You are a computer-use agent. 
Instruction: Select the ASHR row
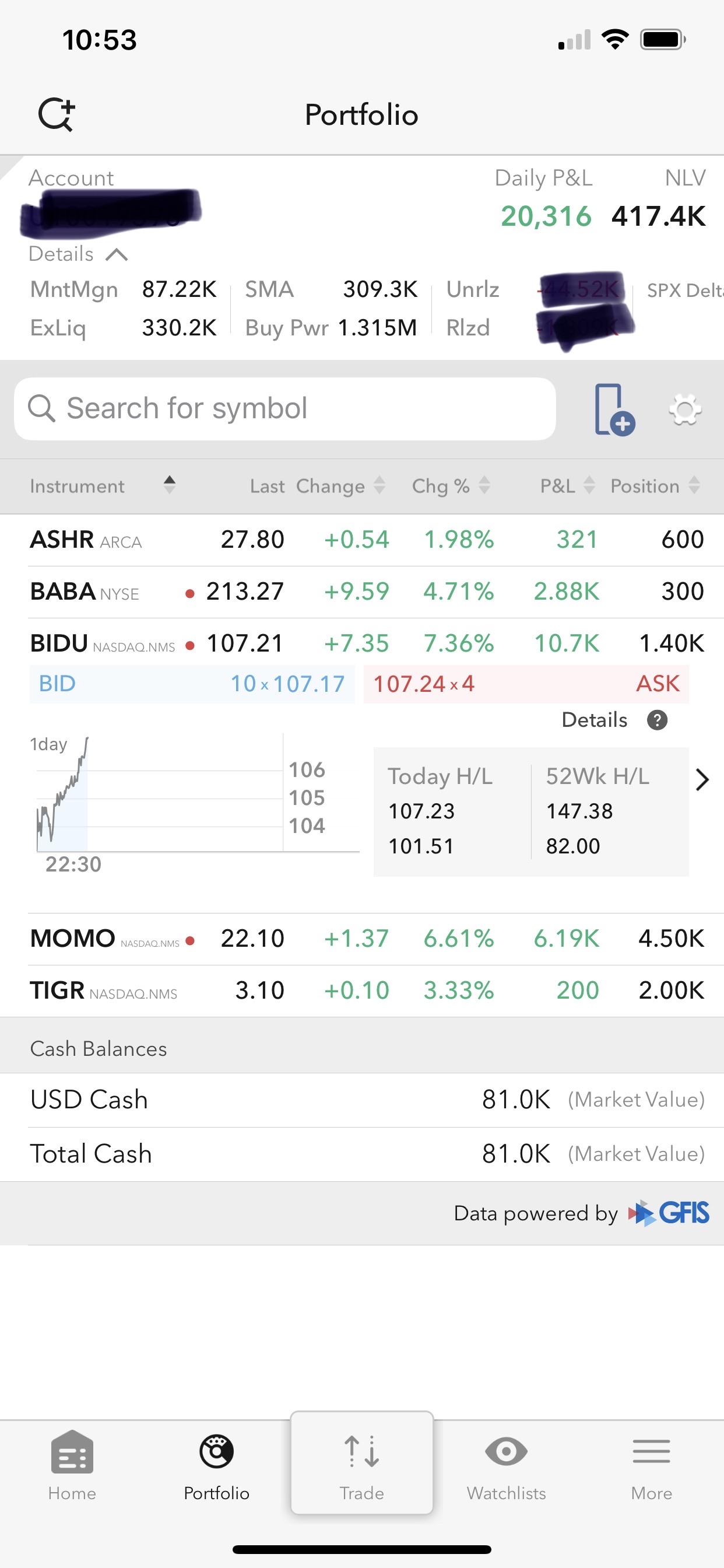point(362,540)
